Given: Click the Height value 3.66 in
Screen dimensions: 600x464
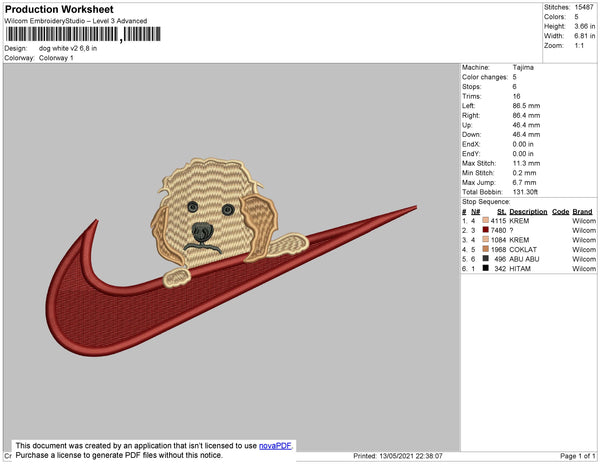Looking at the screenshot, I should (x=585, y=26).
